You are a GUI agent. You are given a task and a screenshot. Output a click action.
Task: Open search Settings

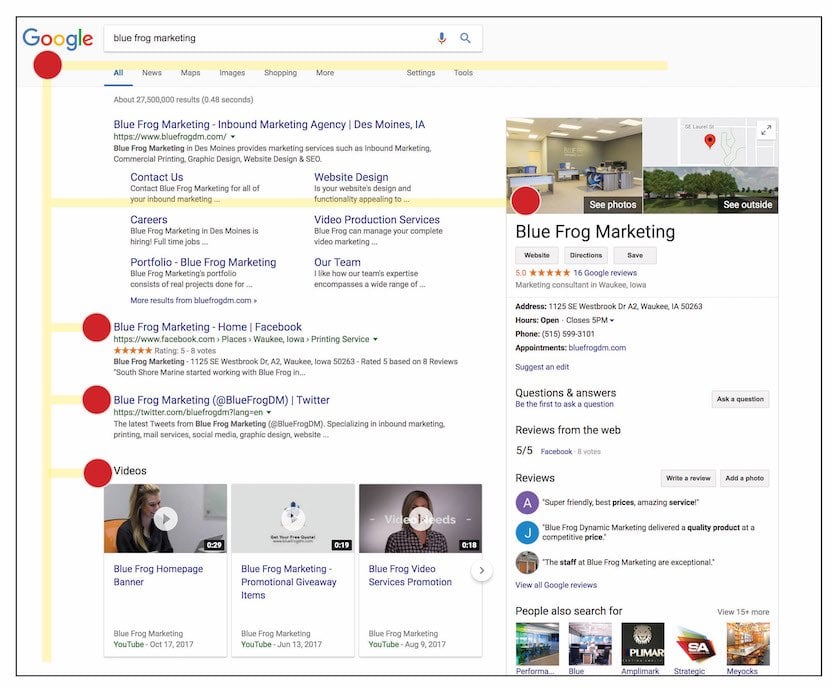421,73
